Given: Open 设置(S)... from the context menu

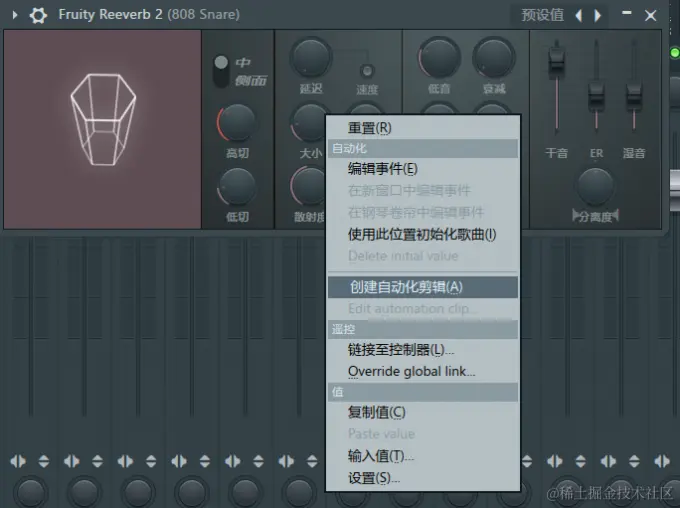Looking at the screenshot, I should tap(423, 478).
